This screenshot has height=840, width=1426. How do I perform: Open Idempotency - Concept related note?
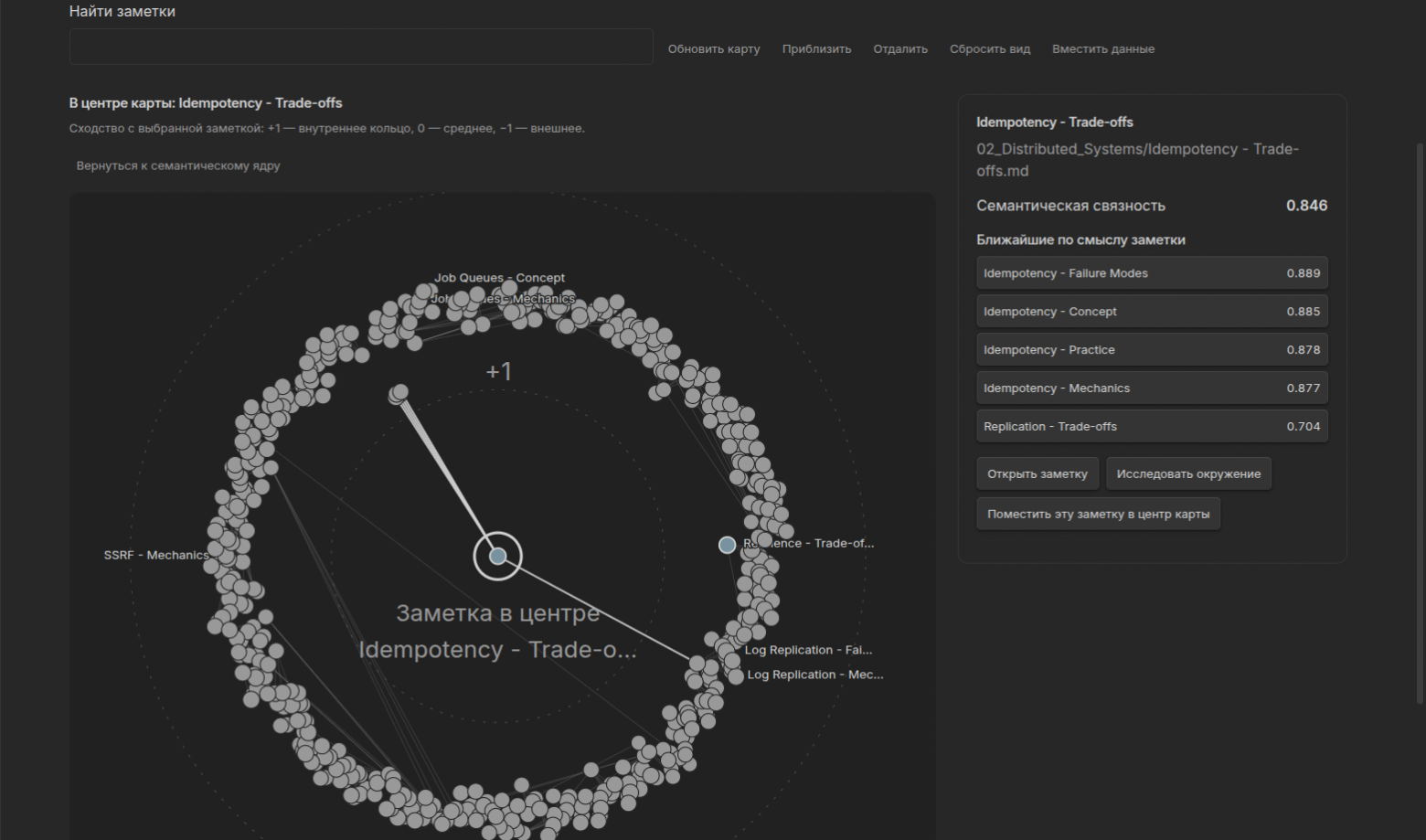[x=1152, y=312]
